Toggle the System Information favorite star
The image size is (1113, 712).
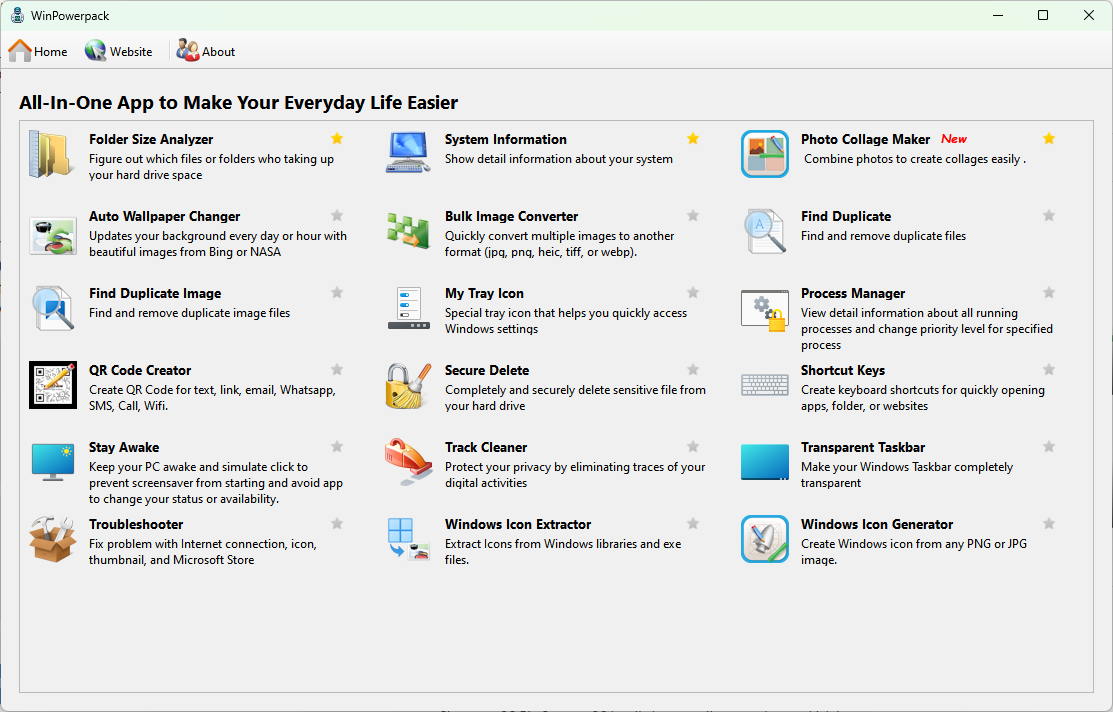(x=693, y=138)
